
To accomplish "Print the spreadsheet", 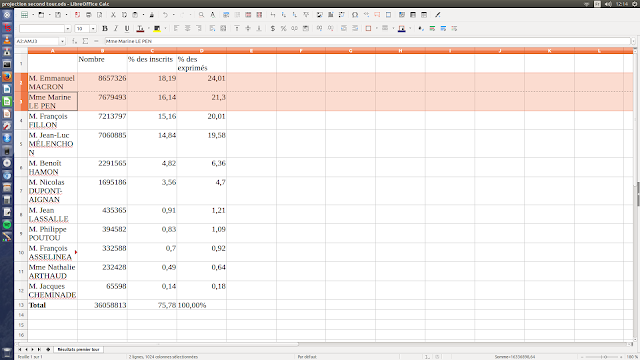I will [88, 15].
